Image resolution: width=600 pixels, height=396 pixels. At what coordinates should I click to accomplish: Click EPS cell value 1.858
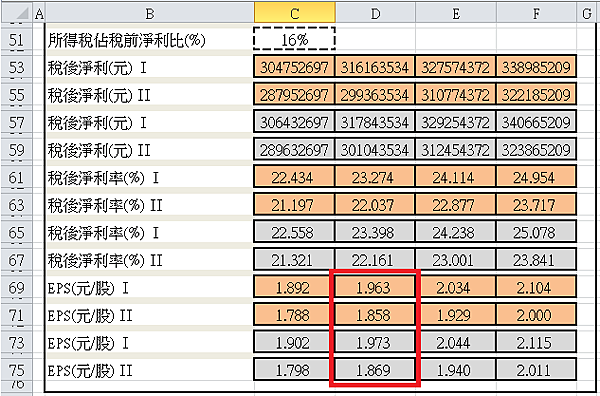pos(375,315)
